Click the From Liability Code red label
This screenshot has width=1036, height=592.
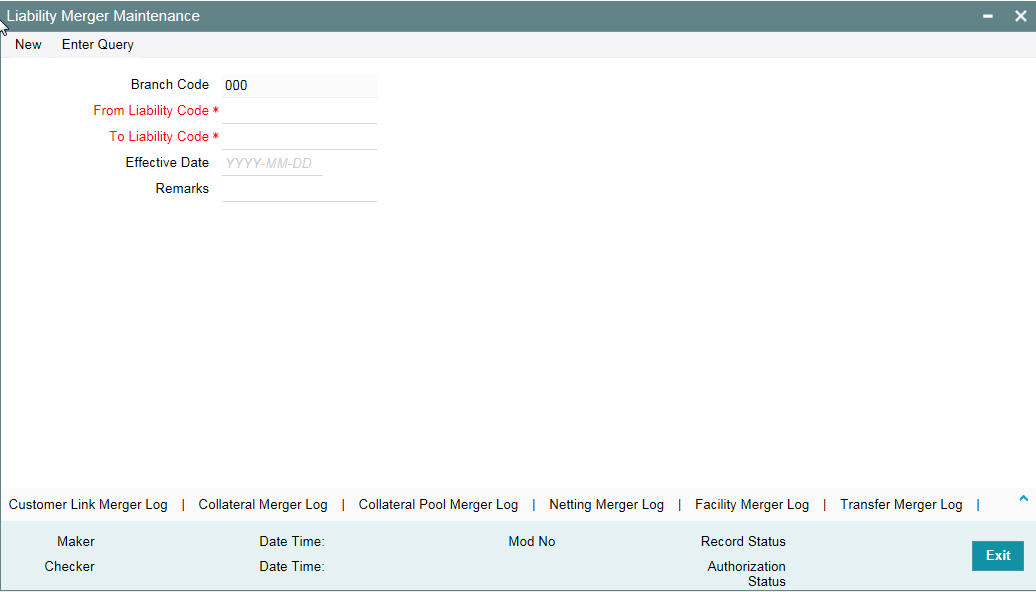(151, 111)
